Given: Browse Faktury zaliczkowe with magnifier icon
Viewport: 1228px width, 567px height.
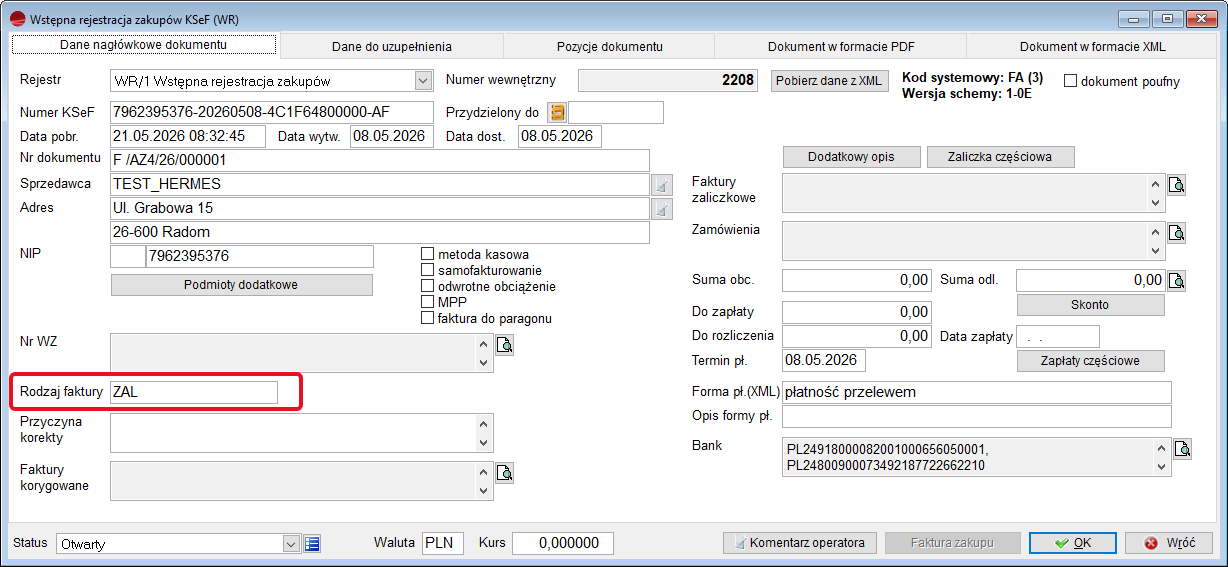Looking at the screenshot, I should (x=1177, y=185).
